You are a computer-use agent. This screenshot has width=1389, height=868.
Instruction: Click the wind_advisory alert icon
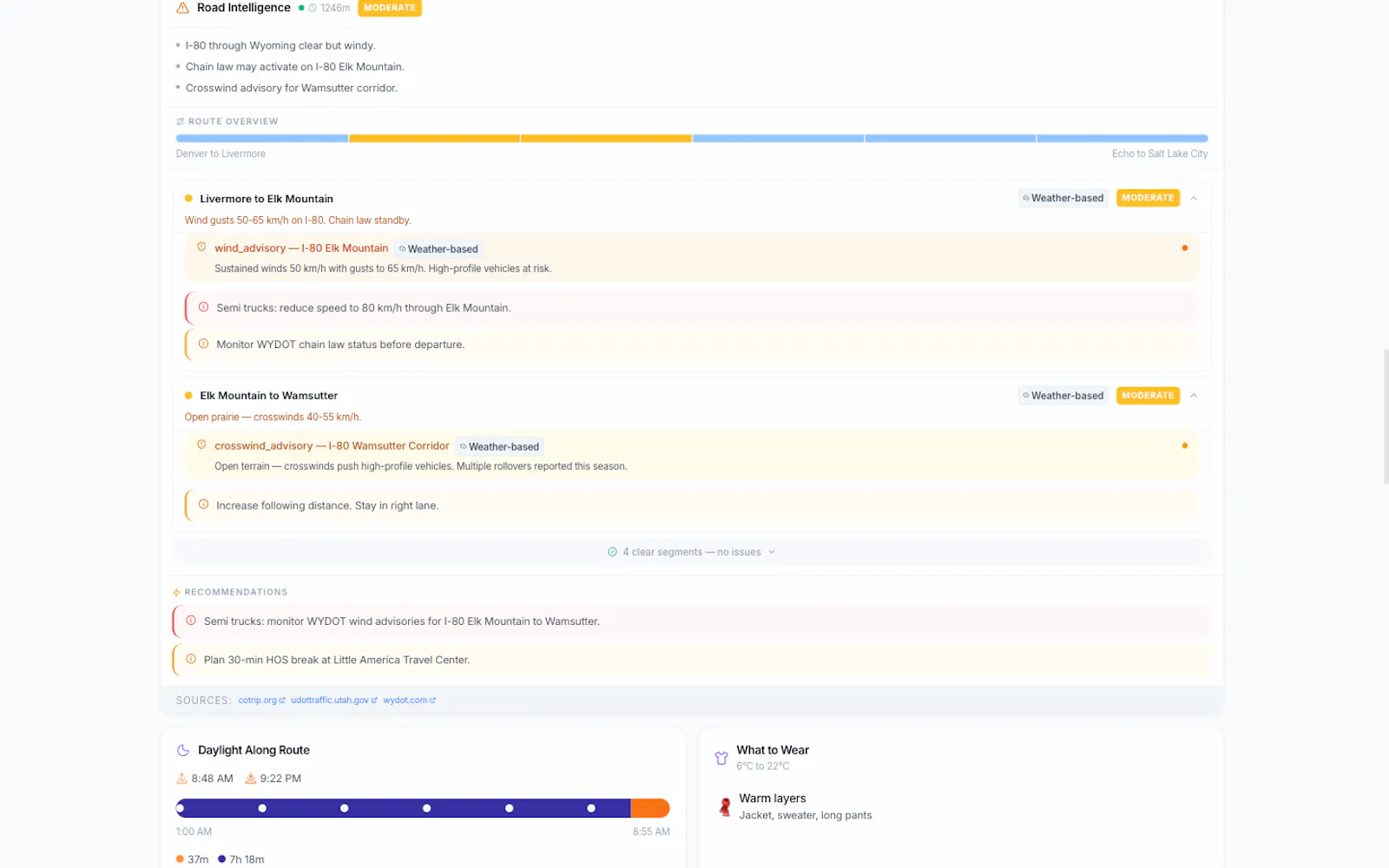point(201,247)
